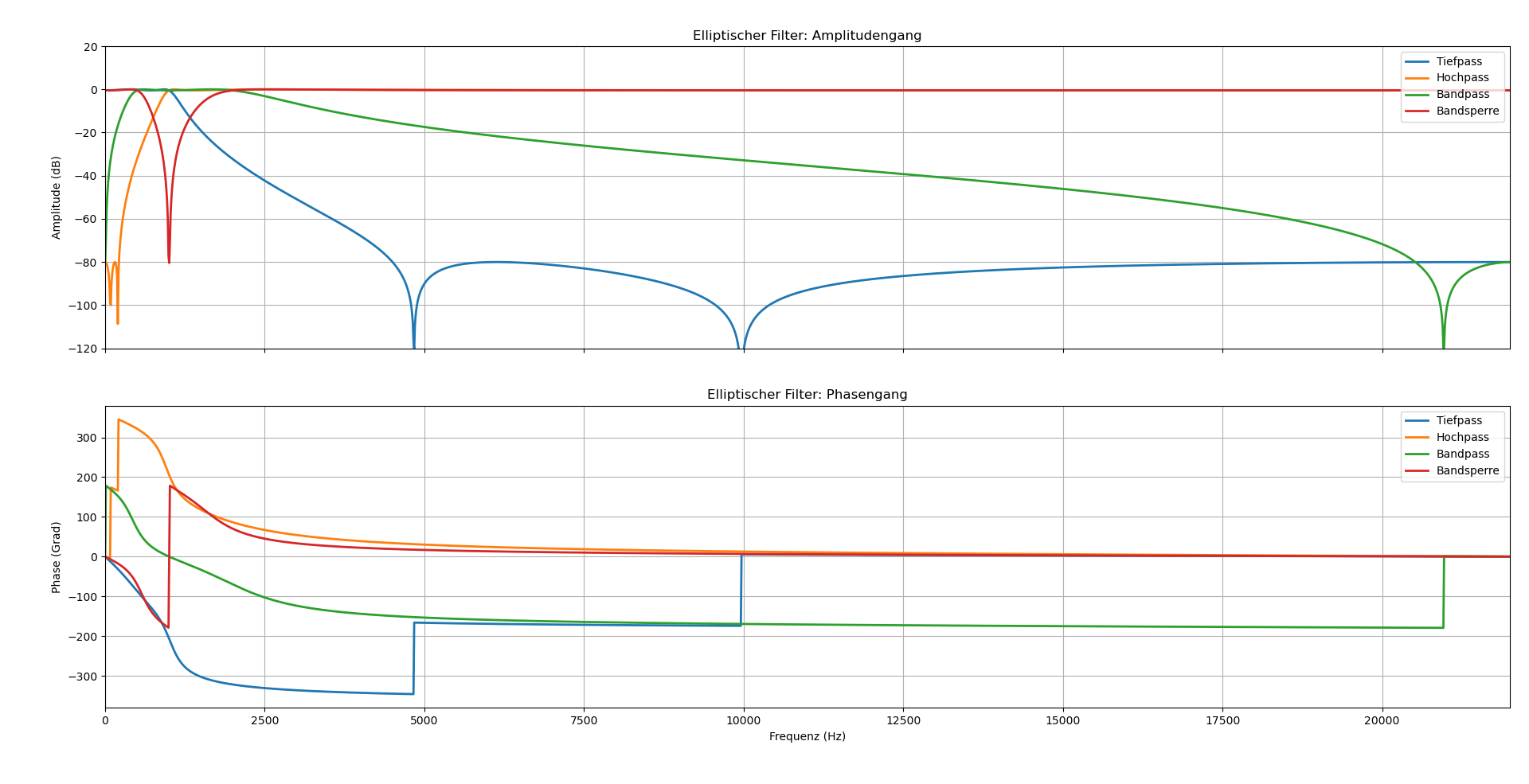Click 'Tiefpass' in the amplitude plot legend
1529x784 pixels.
(x=1459, y=61)
